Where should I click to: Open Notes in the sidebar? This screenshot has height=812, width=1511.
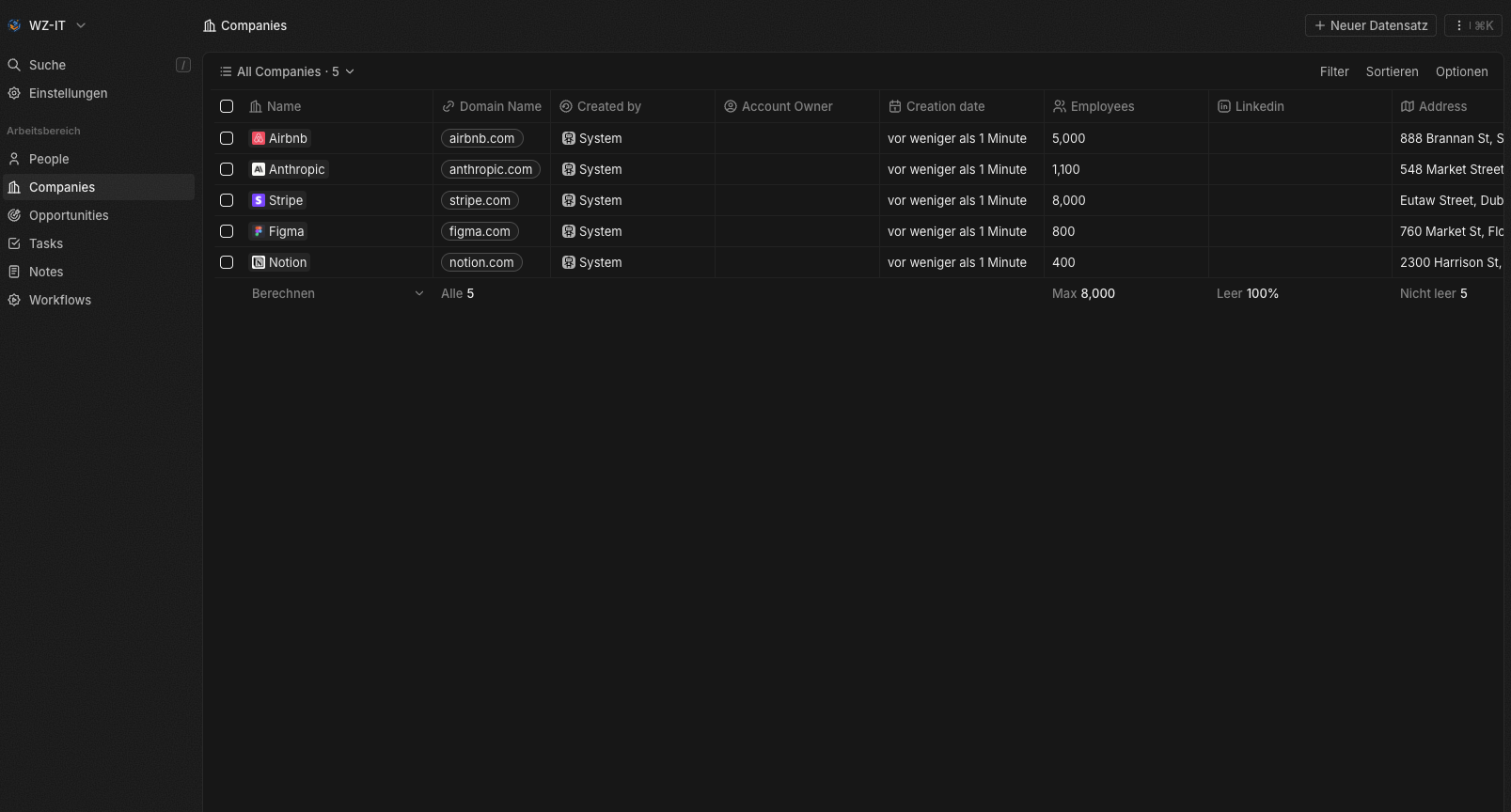[x=99, y=272]
